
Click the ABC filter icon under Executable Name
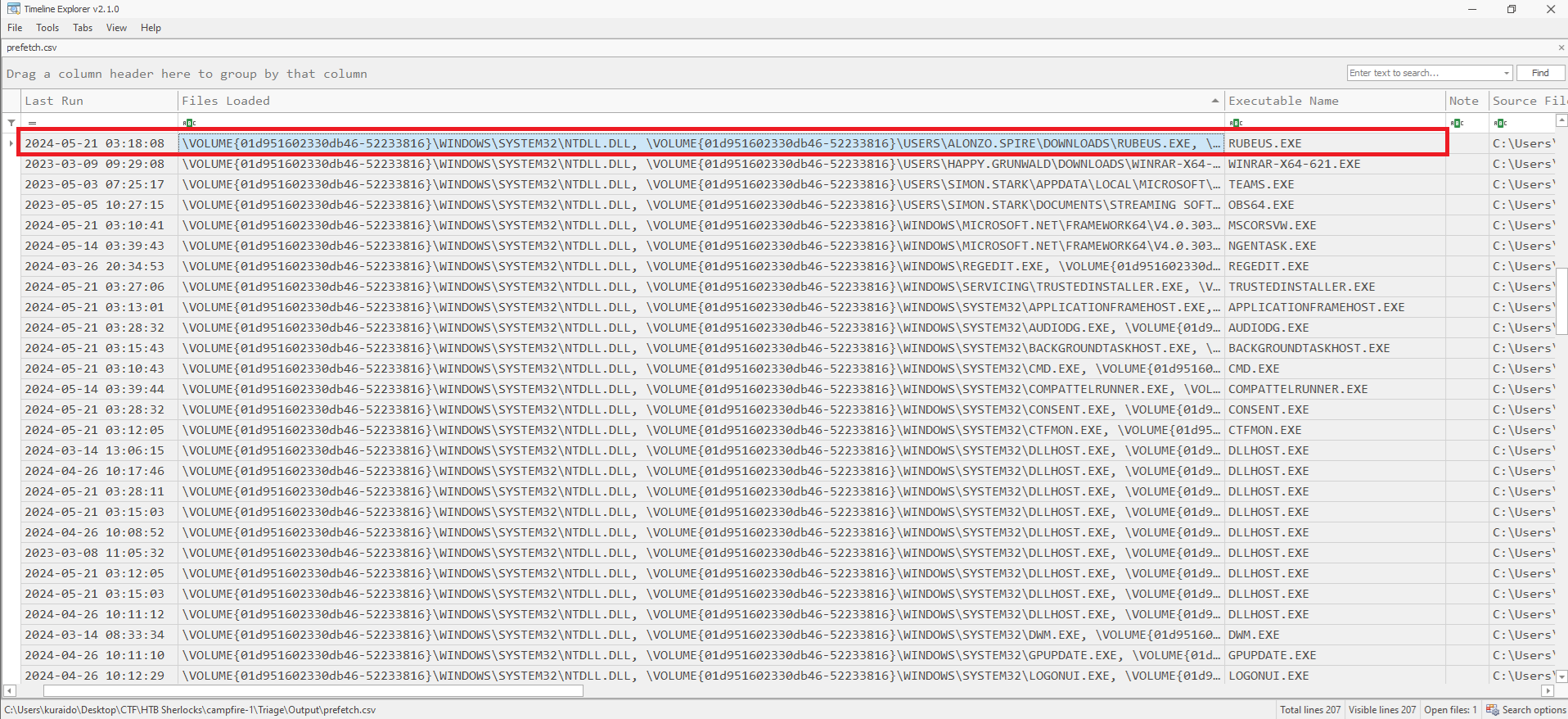tap(1236, 123)
